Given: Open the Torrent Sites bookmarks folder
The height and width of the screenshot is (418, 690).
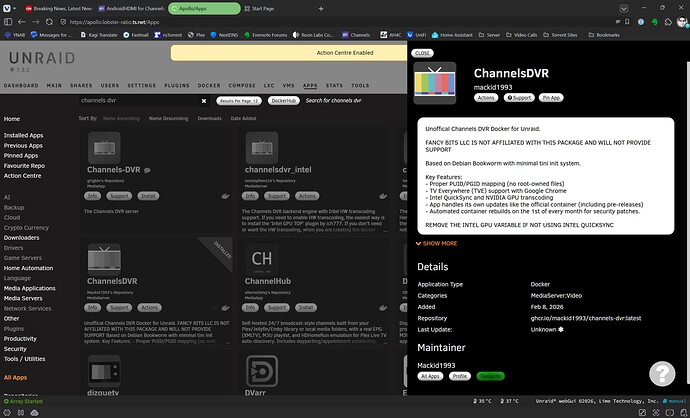Looking at the screenshot, I should (560, 35).
